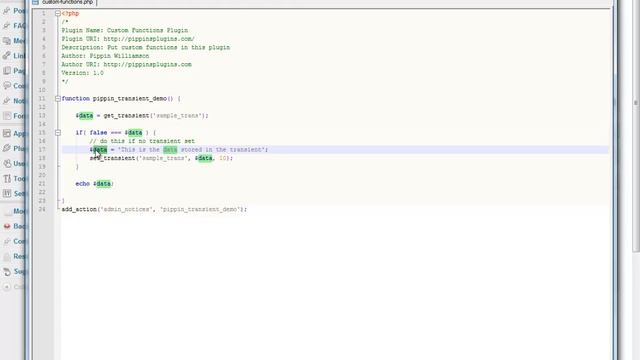Image resolution: width=640 pixels, height=360 pixels.
Task: Click 'echo' keyword on line 21
Action: pos(82,184)
